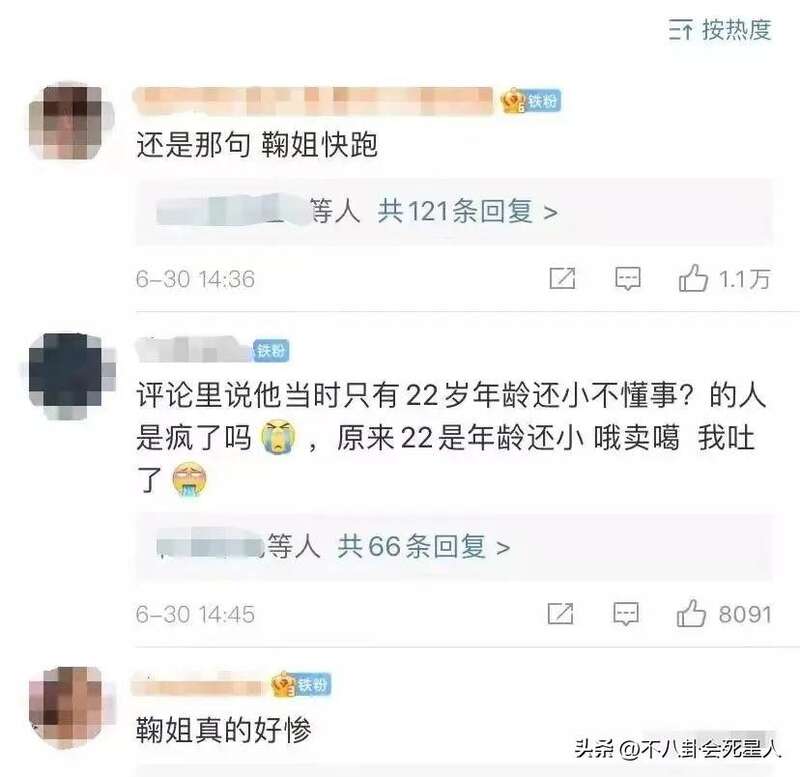Select the comment text 鞠姐真的好惨
800x777 pixels.
[223, 730]
